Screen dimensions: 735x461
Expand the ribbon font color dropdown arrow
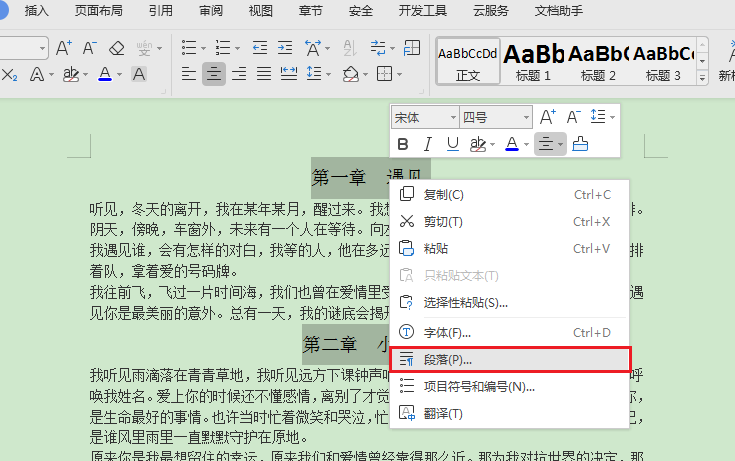click(x=119, y=75)
